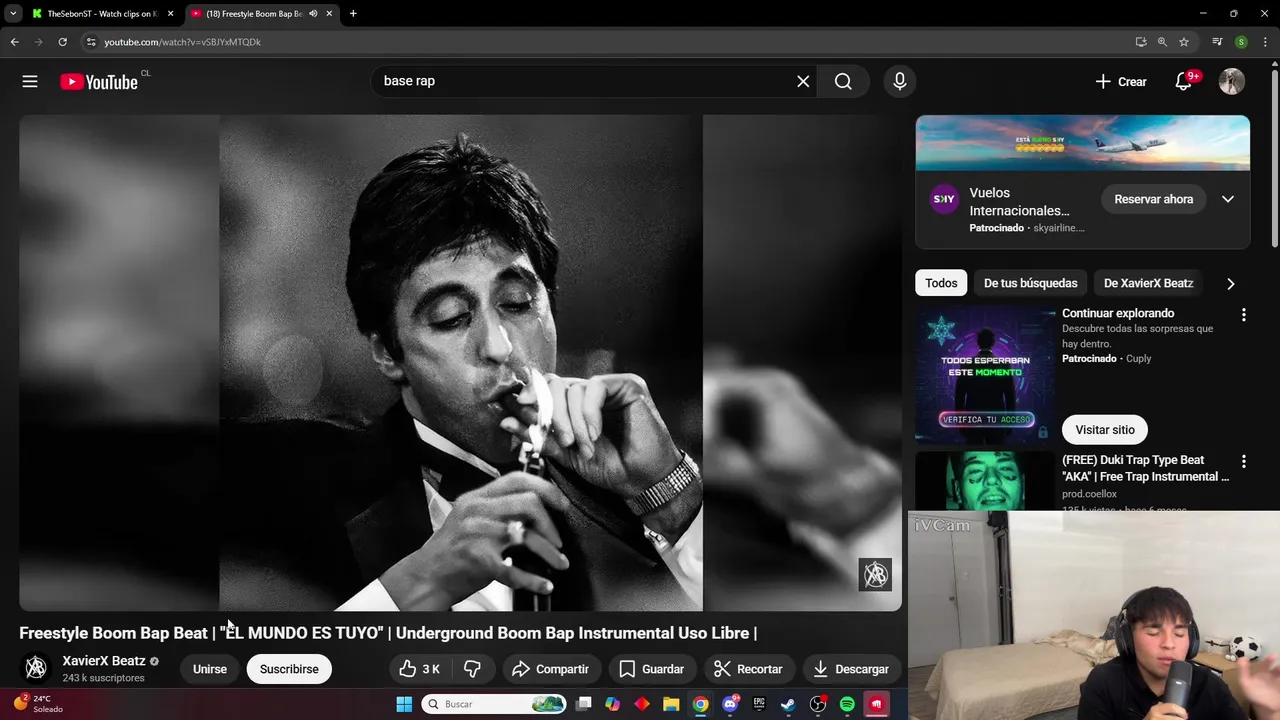Open the Chrome profile S button
Image resolution: width=1280 pixels, height=720 pixels.
[1241, 42]
